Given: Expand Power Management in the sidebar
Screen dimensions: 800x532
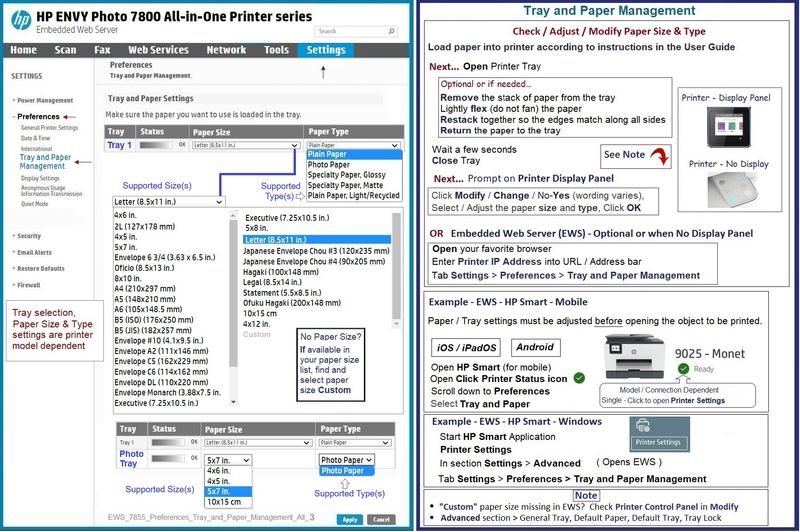Looking at the screenshot, I should [45, 100].
